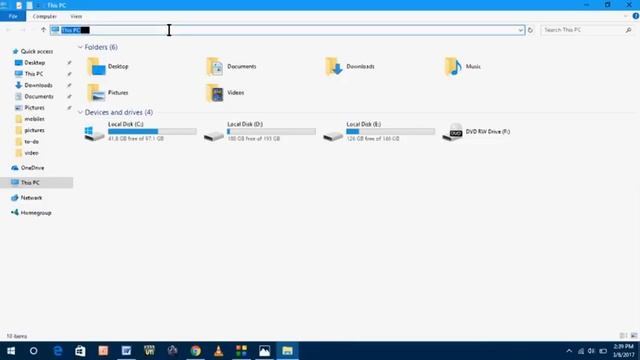Viewport: 640px width, 360px height.
Task: Open the clock and date in taskbar
Action: (624, 351)
